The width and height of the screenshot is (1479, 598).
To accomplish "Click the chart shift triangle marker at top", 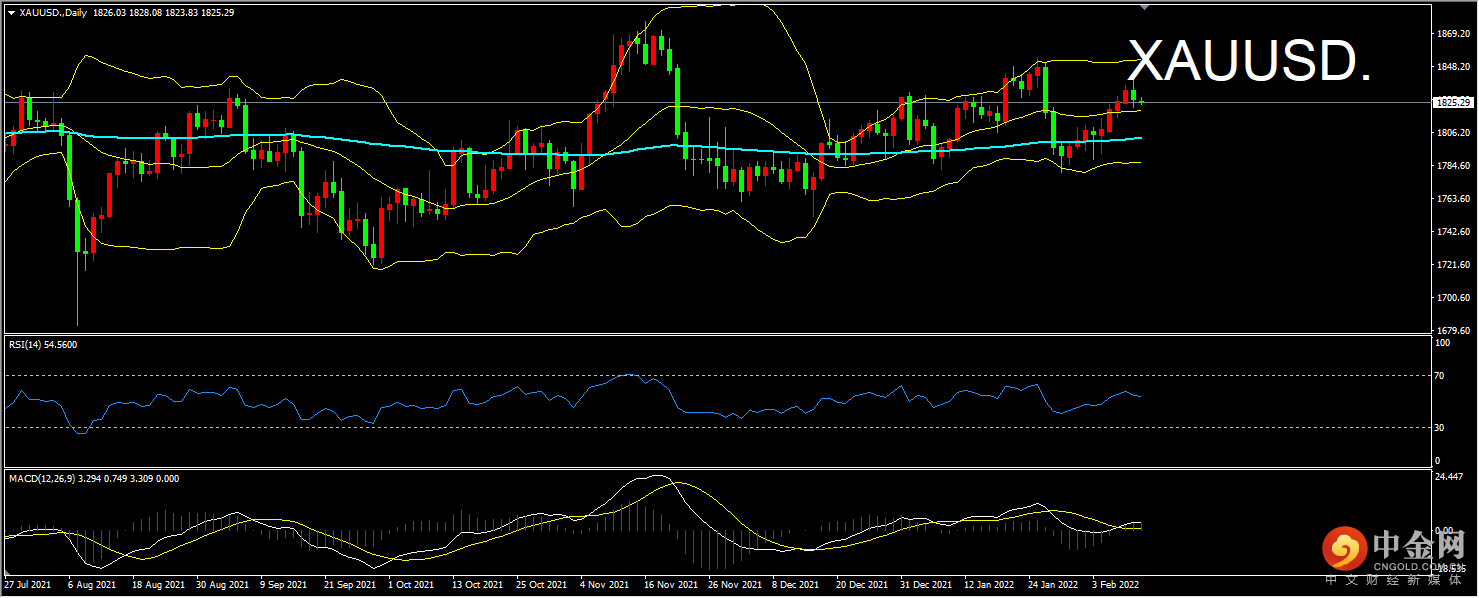I will (x=1144, y=7).
